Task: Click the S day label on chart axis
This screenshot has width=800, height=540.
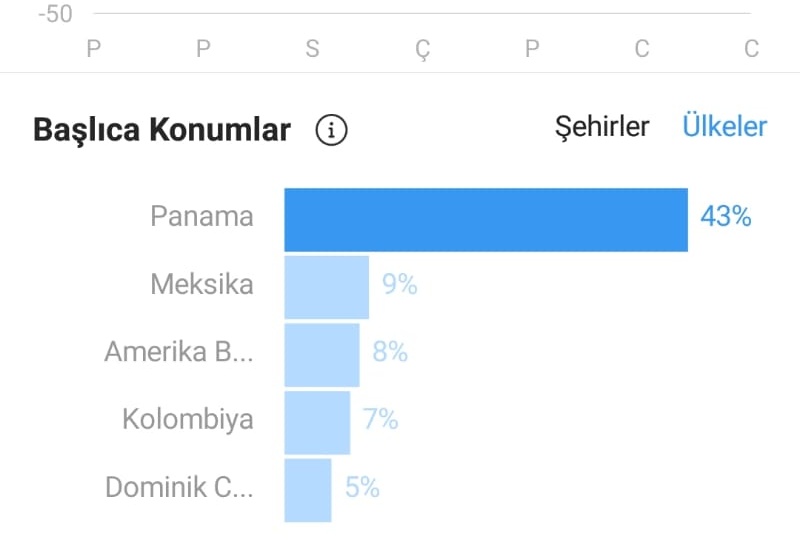Action: tap(312, 48)
